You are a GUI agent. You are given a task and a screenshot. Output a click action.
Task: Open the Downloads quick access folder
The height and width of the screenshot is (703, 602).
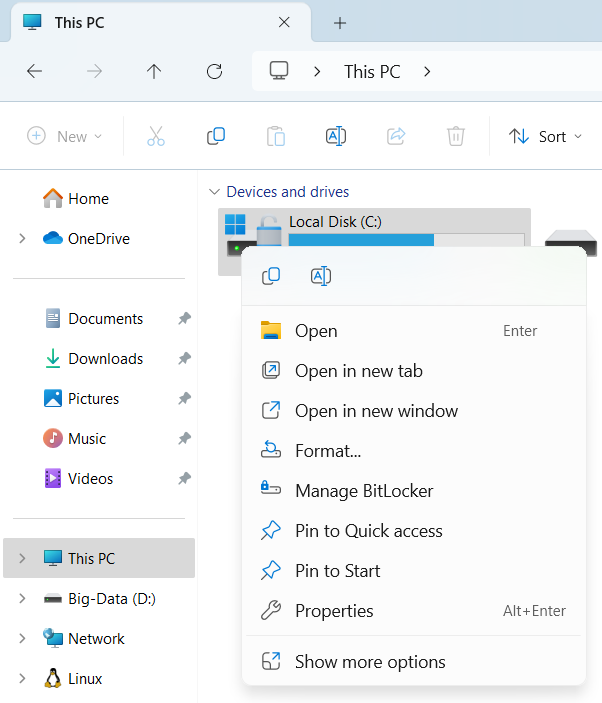(94, 359)
